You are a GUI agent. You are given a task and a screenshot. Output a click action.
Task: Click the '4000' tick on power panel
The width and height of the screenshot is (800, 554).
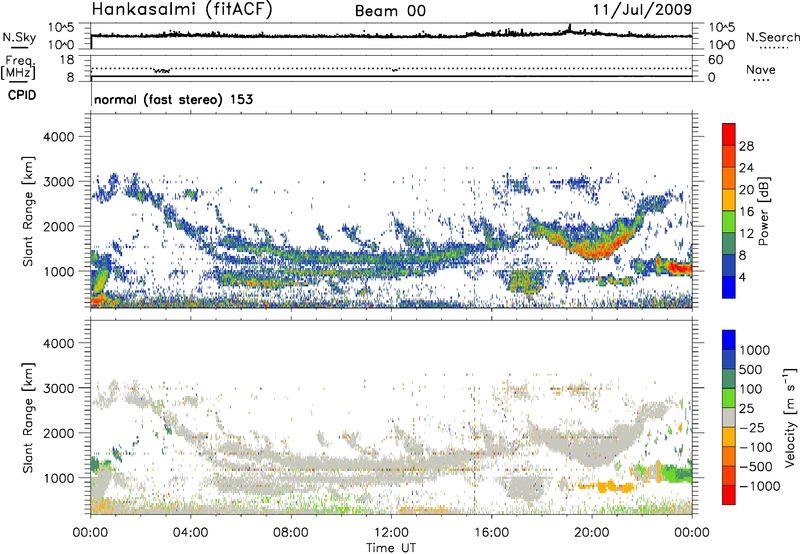point(58,137)
